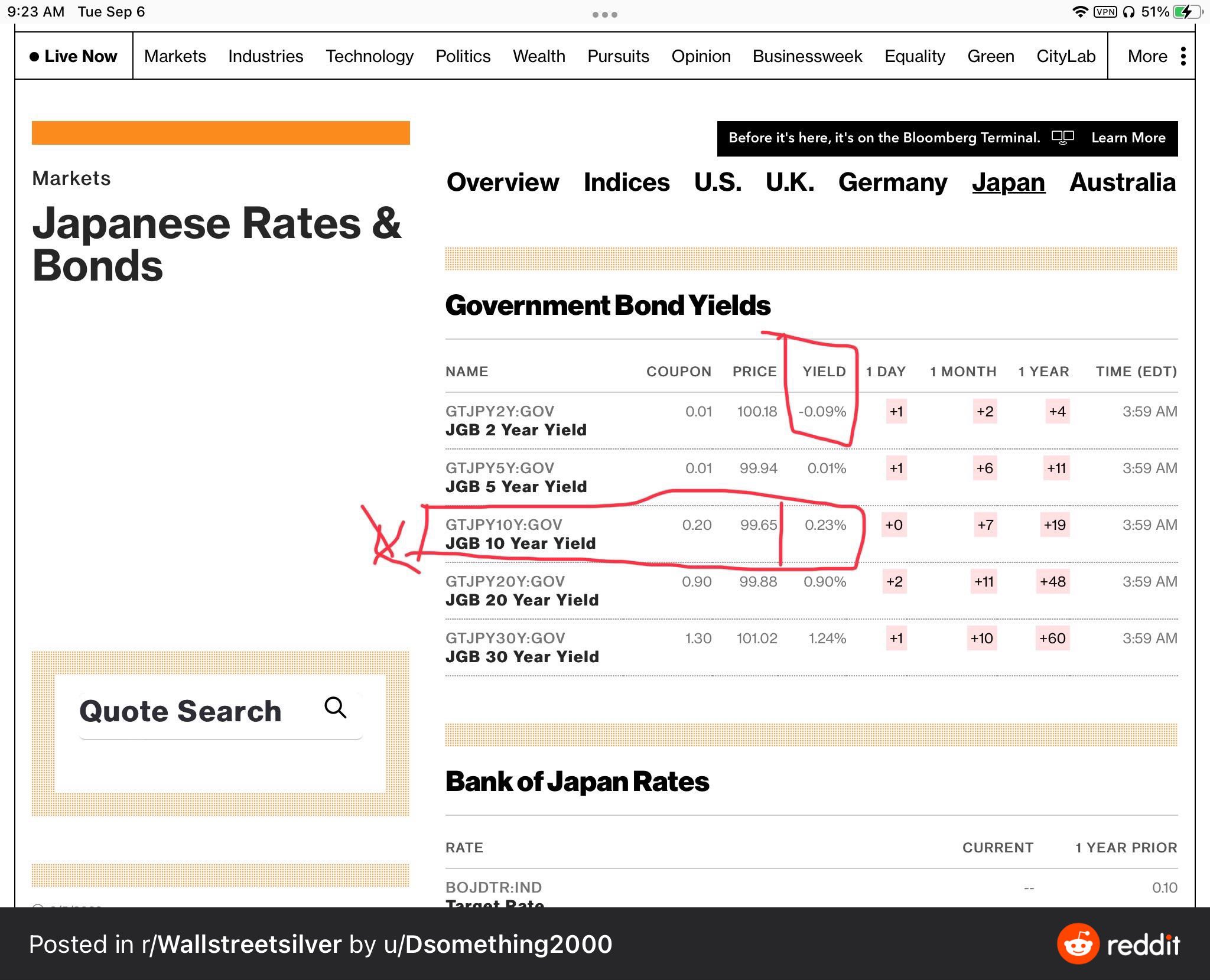Open the Reddit logo
The image size is (1210, 980).
[x=1118, y=944]
